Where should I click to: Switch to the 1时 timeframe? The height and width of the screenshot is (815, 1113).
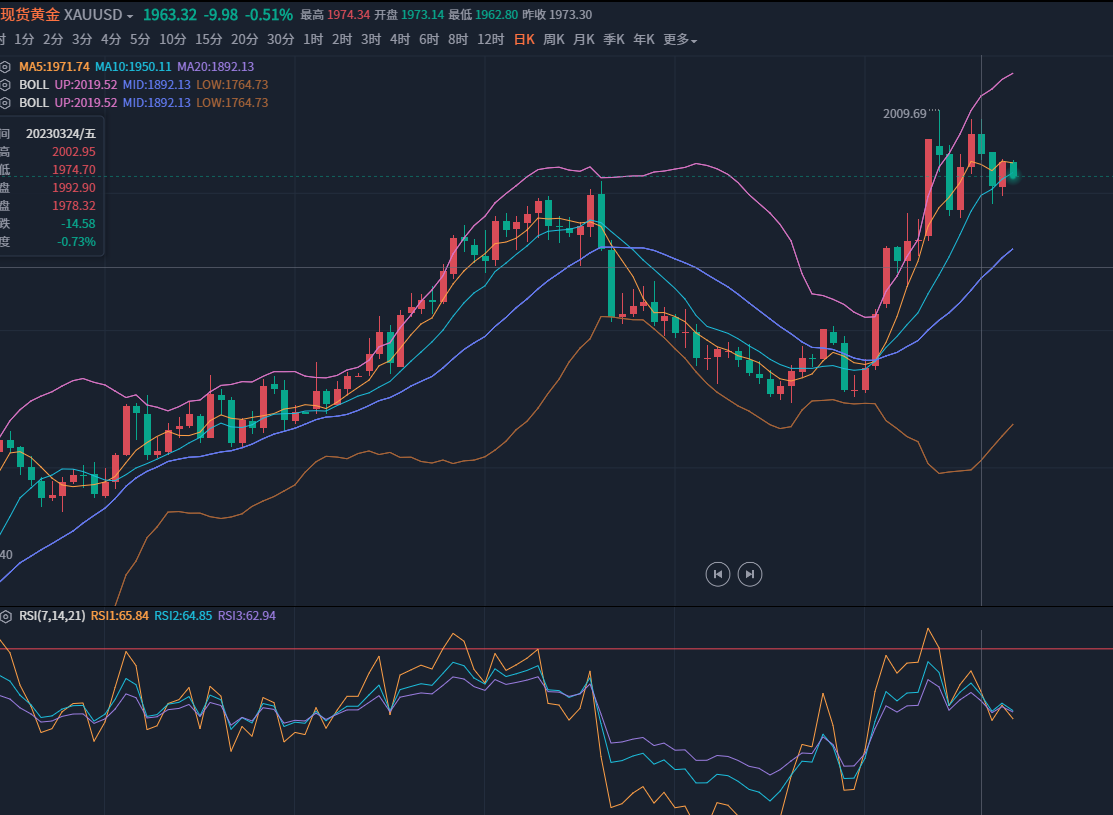[313, 40]
